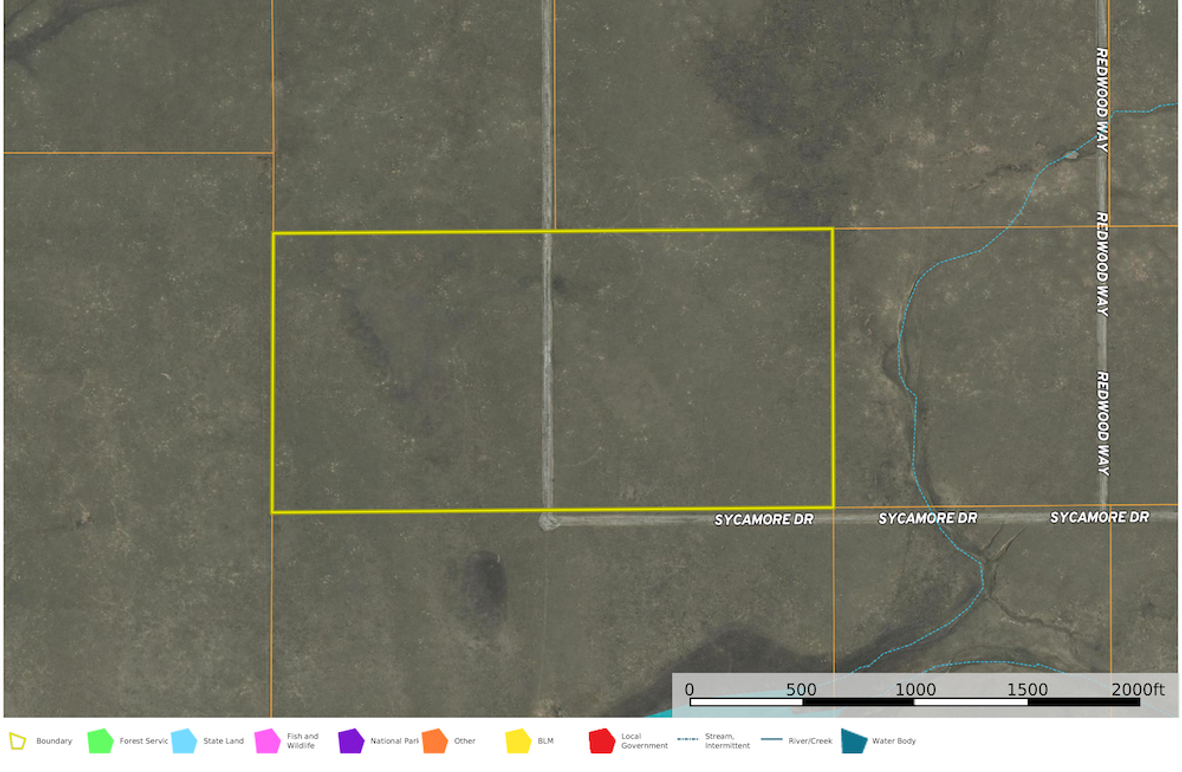The width and height of the screenshot is (1182, 772).
Task: Click the leftmost SYCAMORE DR road label
Action: coord(764,520)
